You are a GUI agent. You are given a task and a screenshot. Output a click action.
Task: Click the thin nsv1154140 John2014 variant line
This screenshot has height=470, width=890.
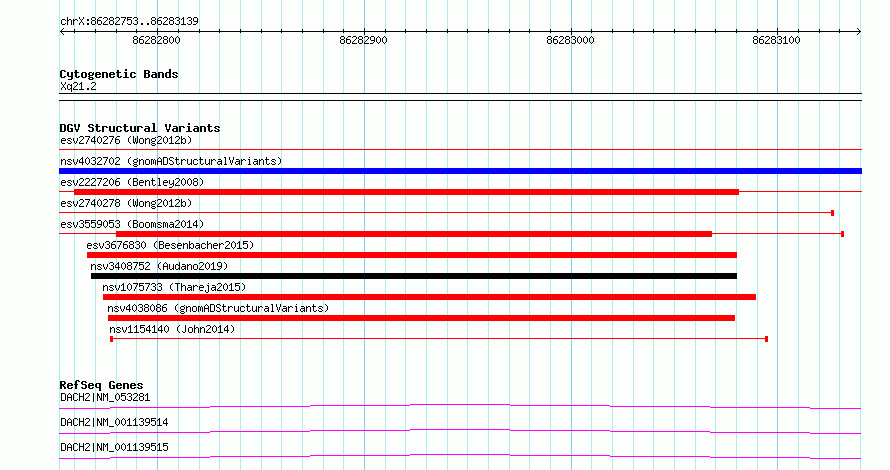pos(439,339)
